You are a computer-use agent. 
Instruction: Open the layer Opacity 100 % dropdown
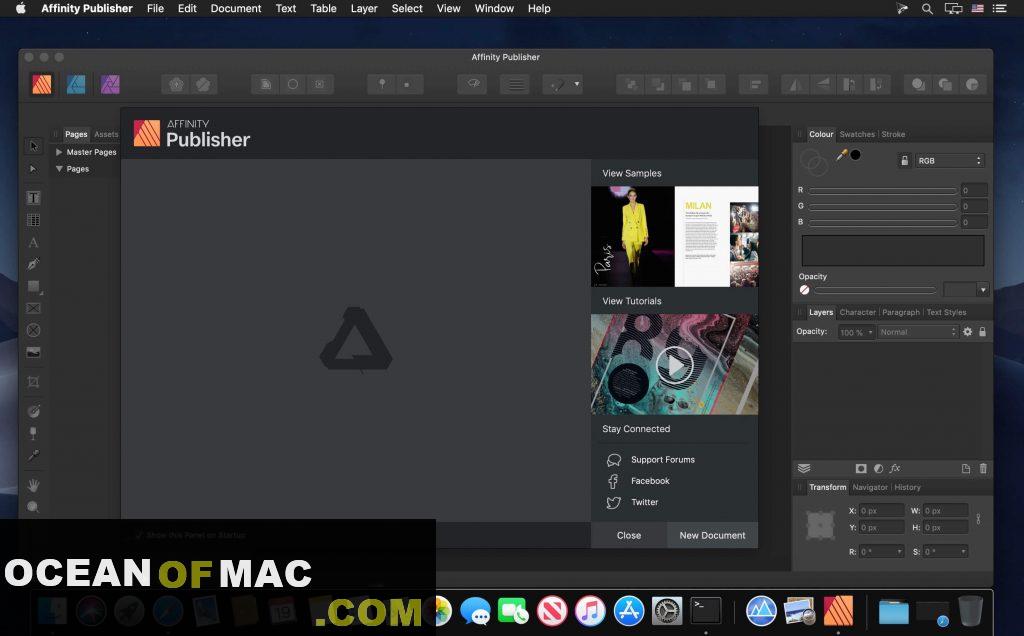coord(856,332)
